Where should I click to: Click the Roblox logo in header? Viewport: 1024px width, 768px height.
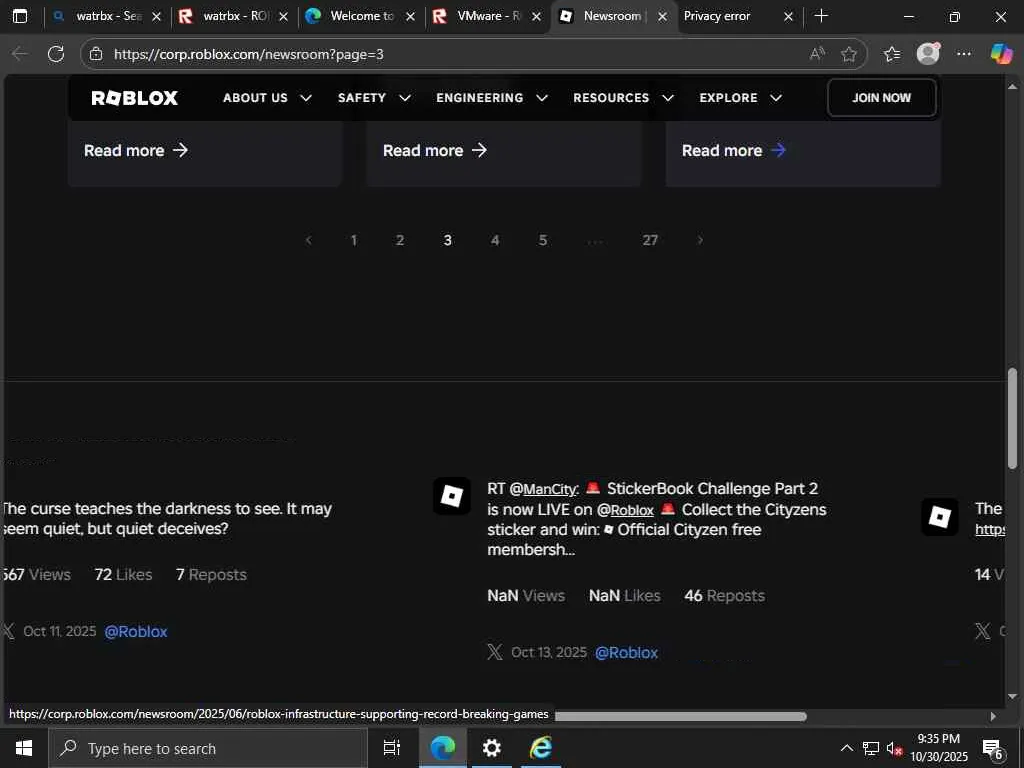click(135, 98)
